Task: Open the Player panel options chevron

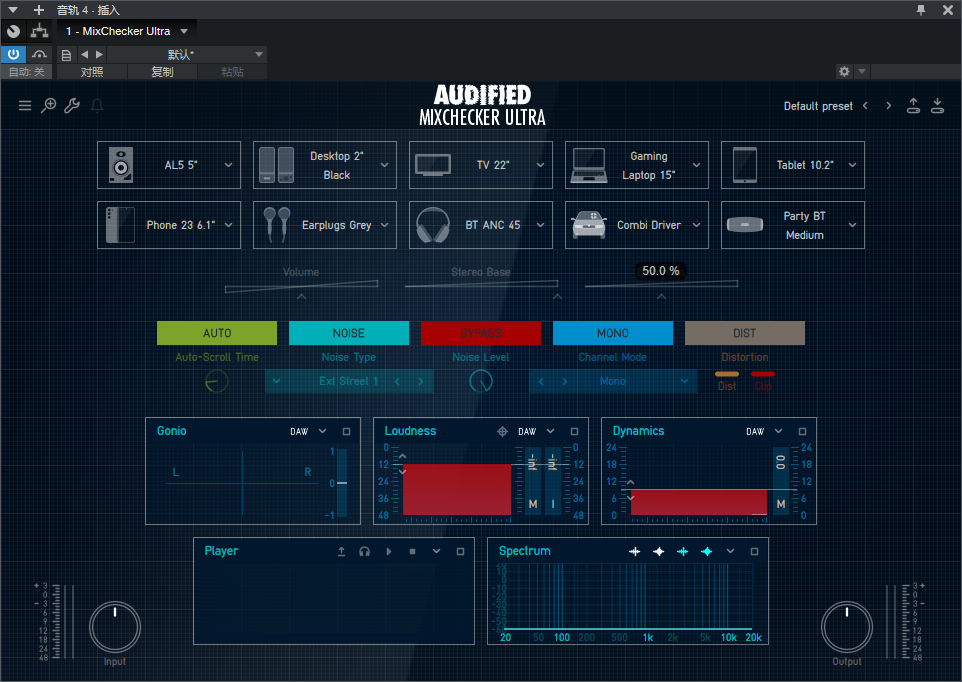Action: coord(436,551)
